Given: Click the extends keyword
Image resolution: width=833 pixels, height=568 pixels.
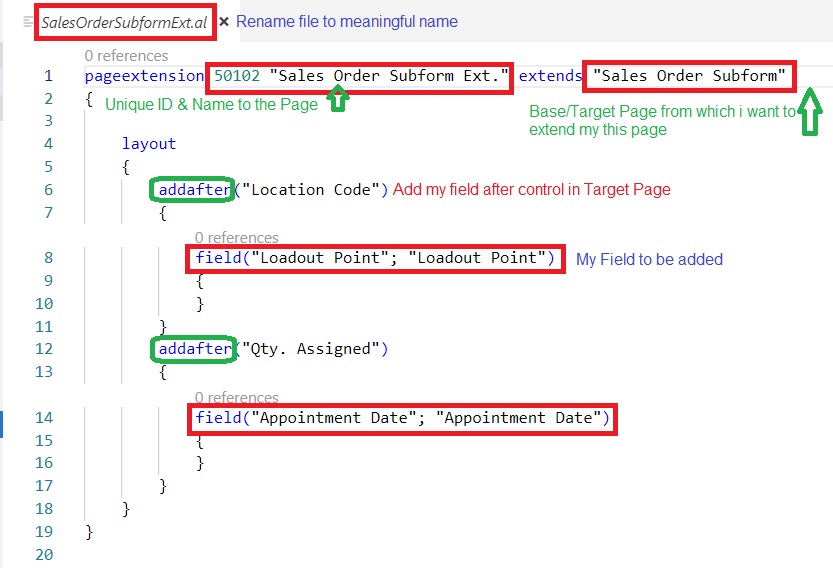Looking at the screenshot, I should tap(549, 76).
